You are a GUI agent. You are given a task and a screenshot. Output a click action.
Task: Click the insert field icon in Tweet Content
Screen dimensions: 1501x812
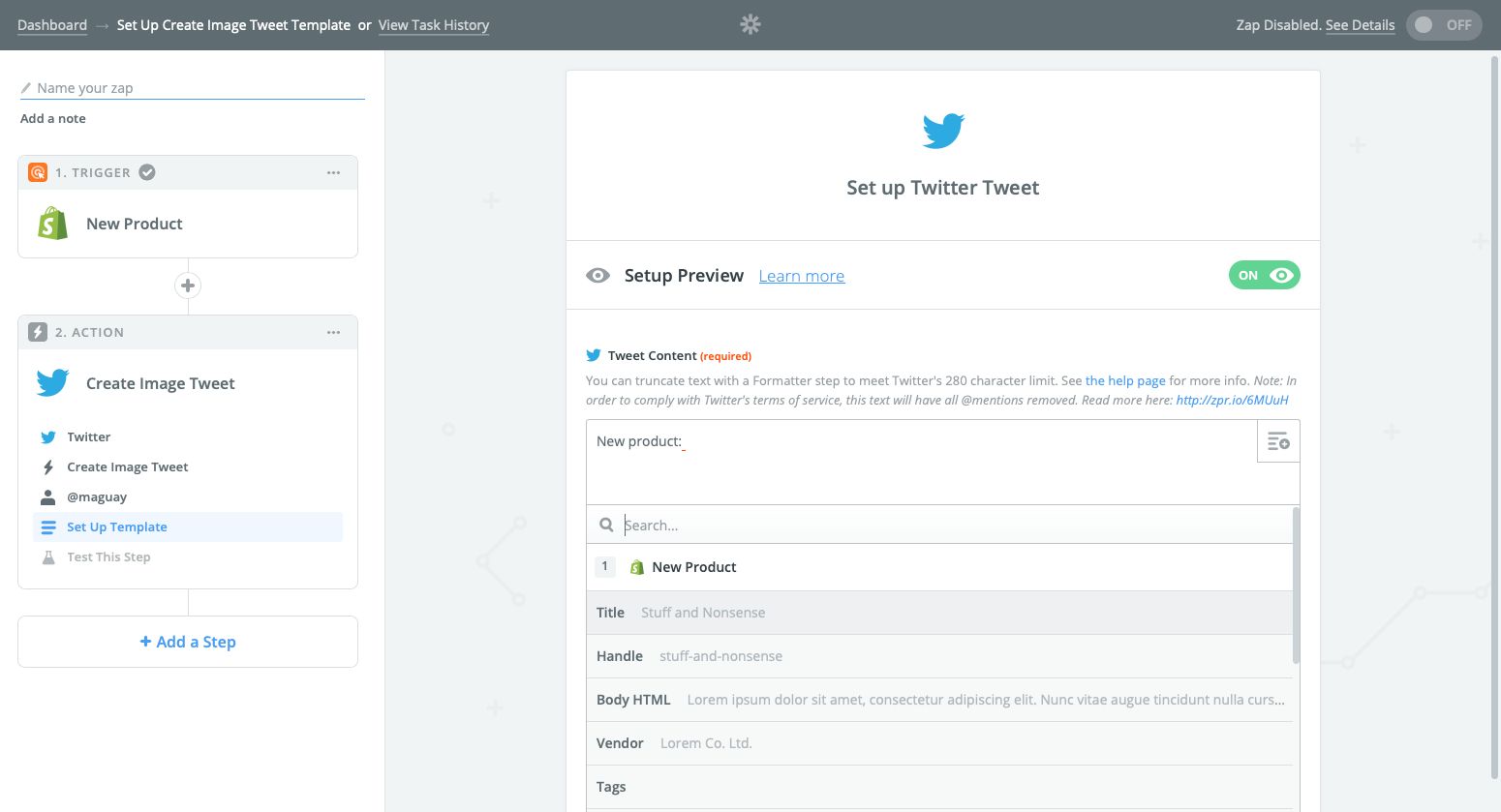tap(1278, 441)
